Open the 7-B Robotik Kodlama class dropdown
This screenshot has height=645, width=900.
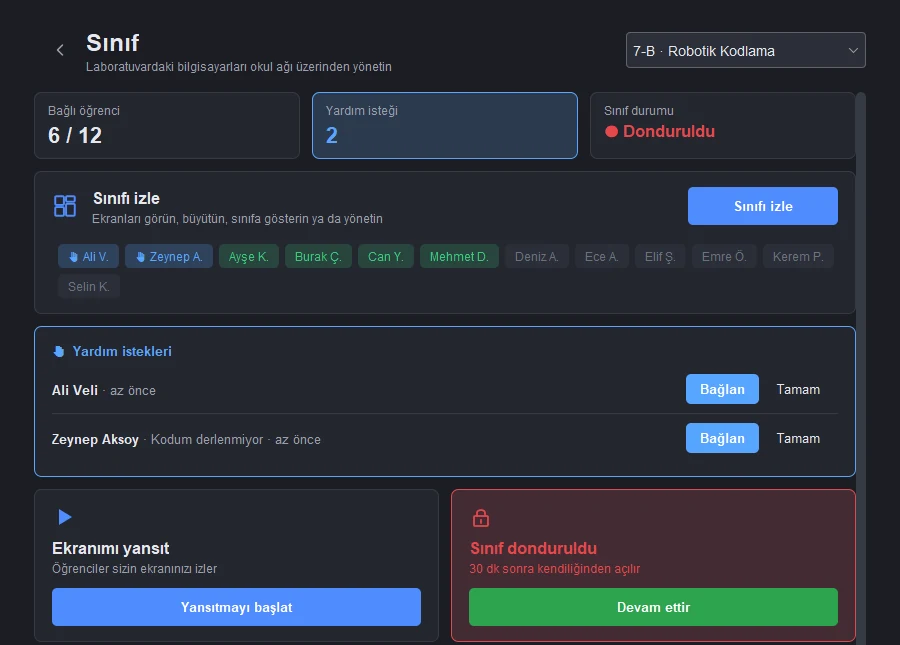746,50
